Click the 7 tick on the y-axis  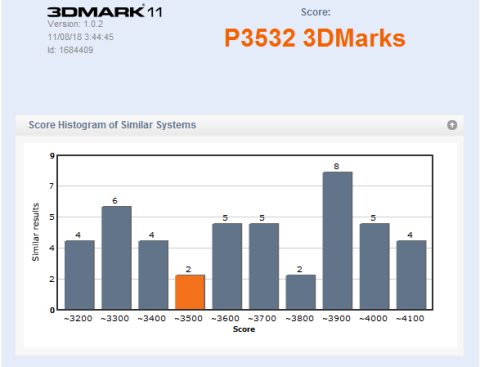[x=52, y=186]
